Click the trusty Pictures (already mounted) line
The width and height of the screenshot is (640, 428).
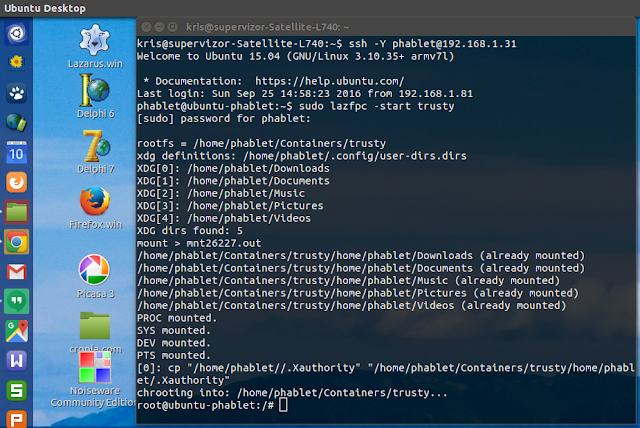pos(358,293)
